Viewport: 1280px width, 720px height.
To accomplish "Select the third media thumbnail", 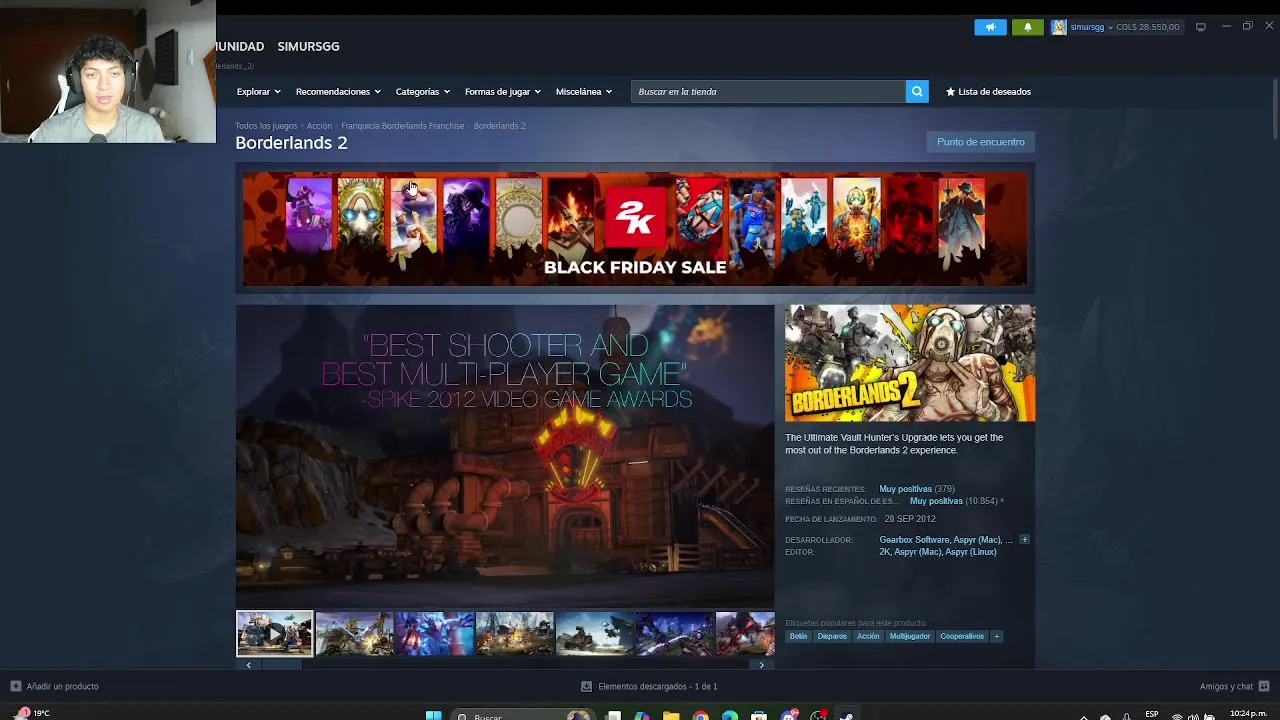I will click(x=434, y=634).
